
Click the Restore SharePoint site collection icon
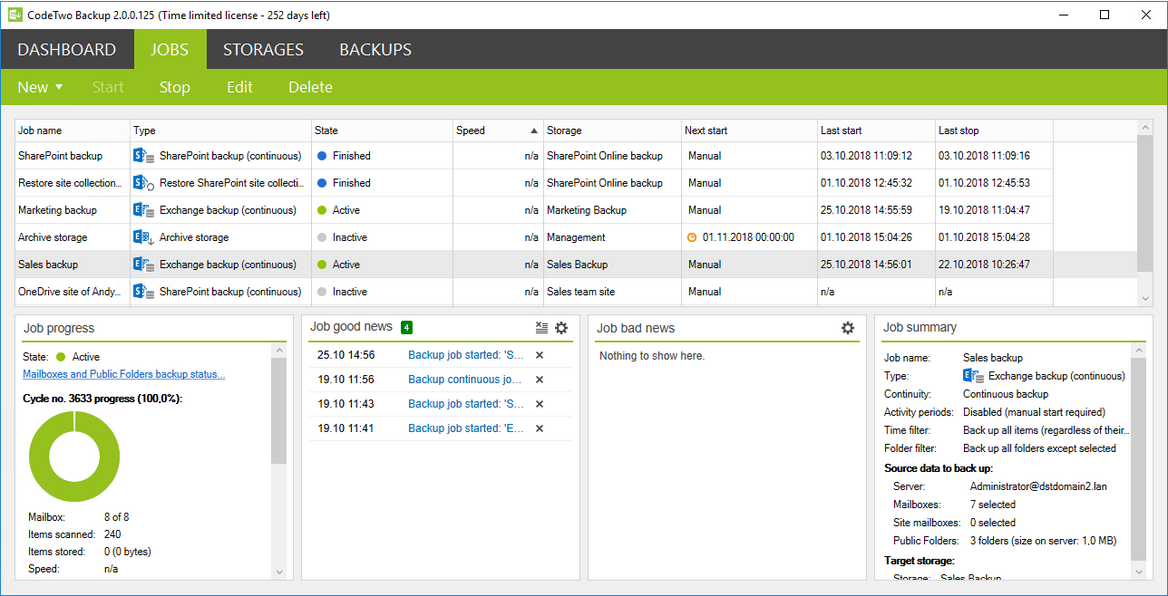[x=140, y=182]
